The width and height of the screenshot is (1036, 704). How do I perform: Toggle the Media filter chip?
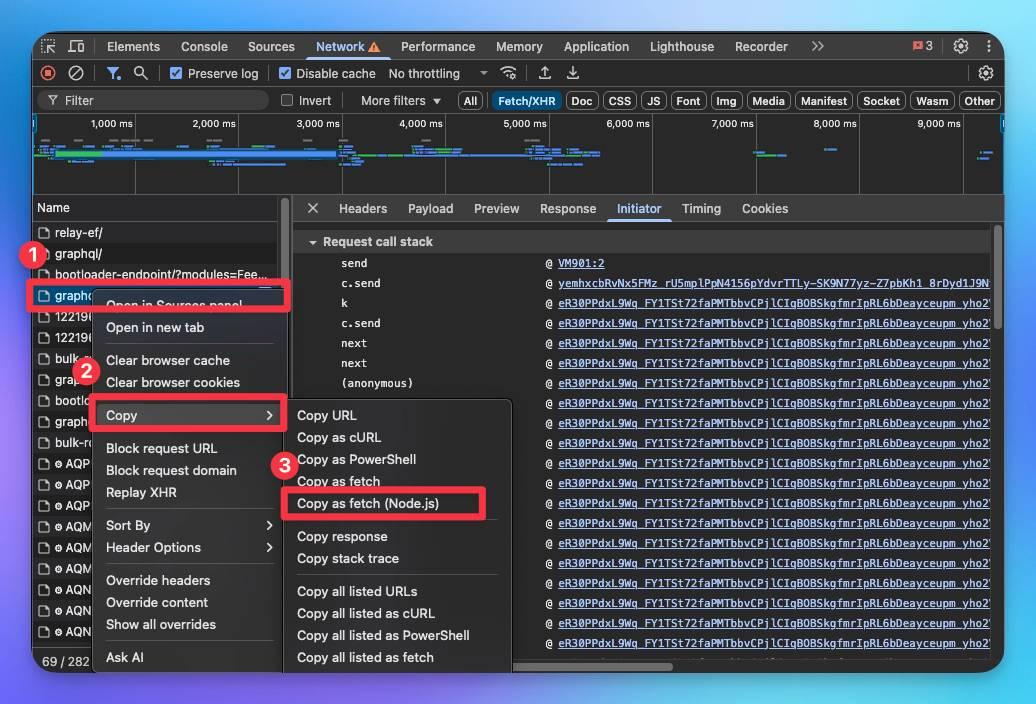pos(768,101)
